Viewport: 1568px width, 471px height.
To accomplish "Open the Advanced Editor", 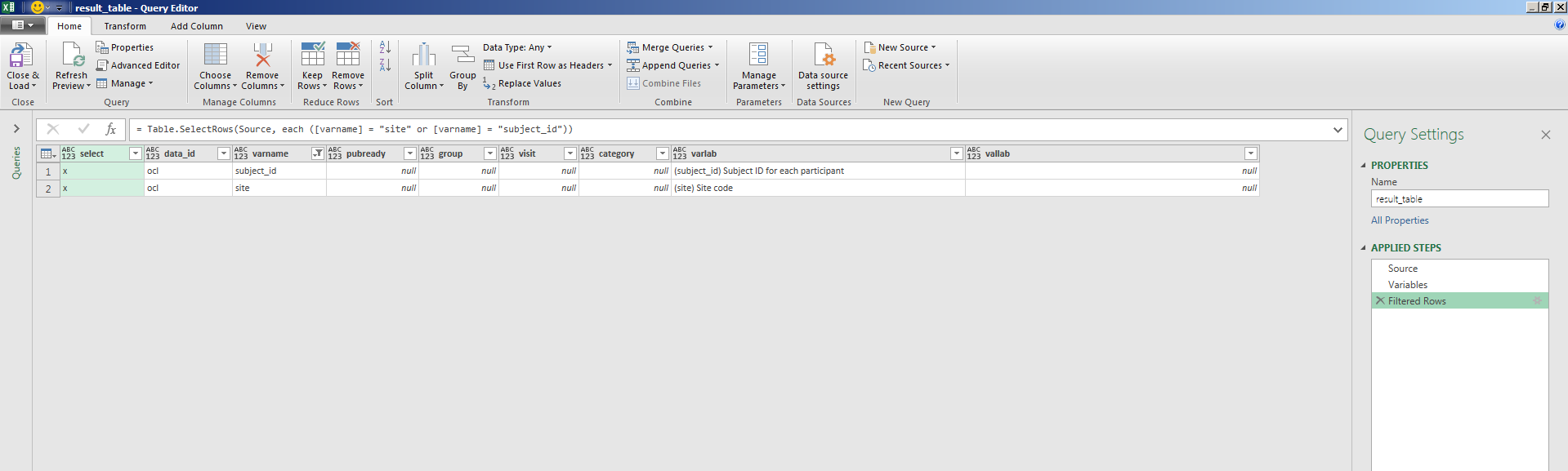I will click(137, 65).
